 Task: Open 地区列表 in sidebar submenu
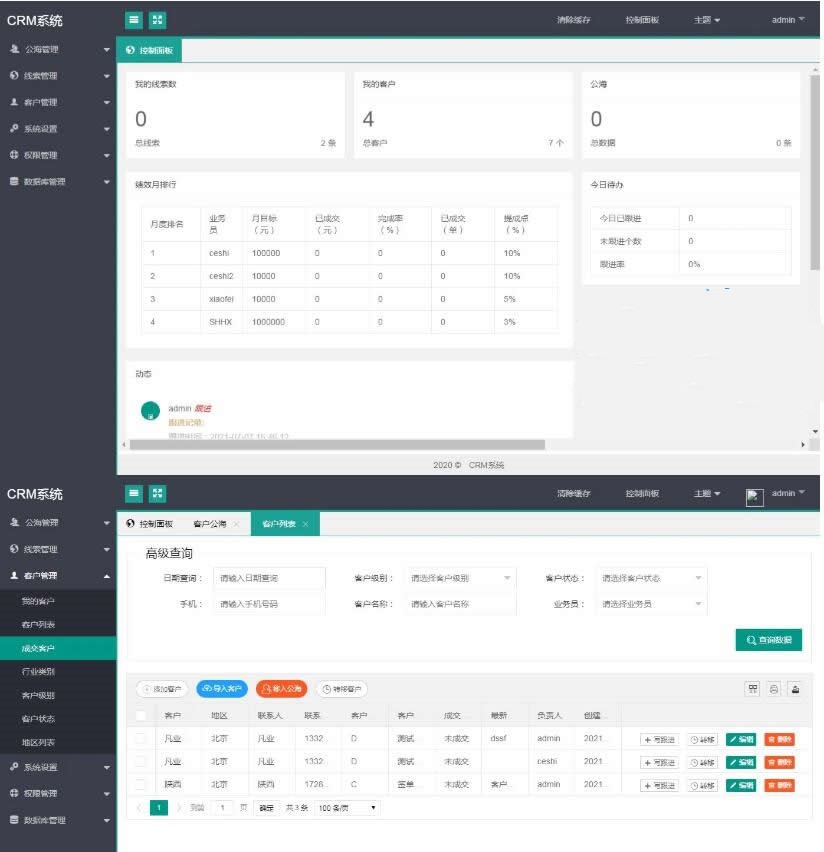click(58, 742)
